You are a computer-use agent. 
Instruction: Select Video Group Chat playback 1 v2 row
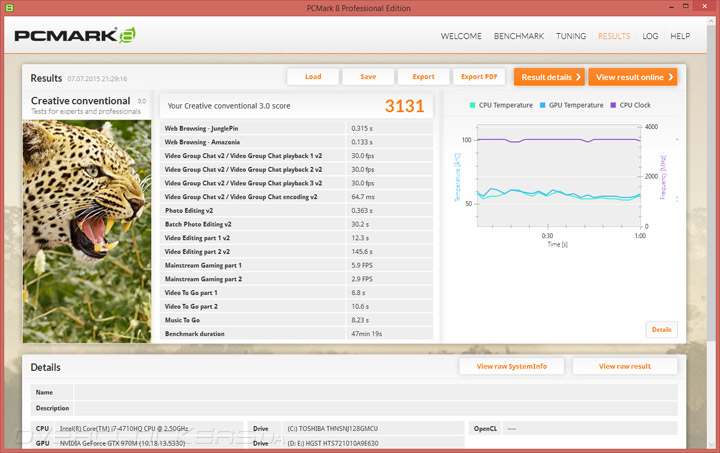(x=296, y=156)
